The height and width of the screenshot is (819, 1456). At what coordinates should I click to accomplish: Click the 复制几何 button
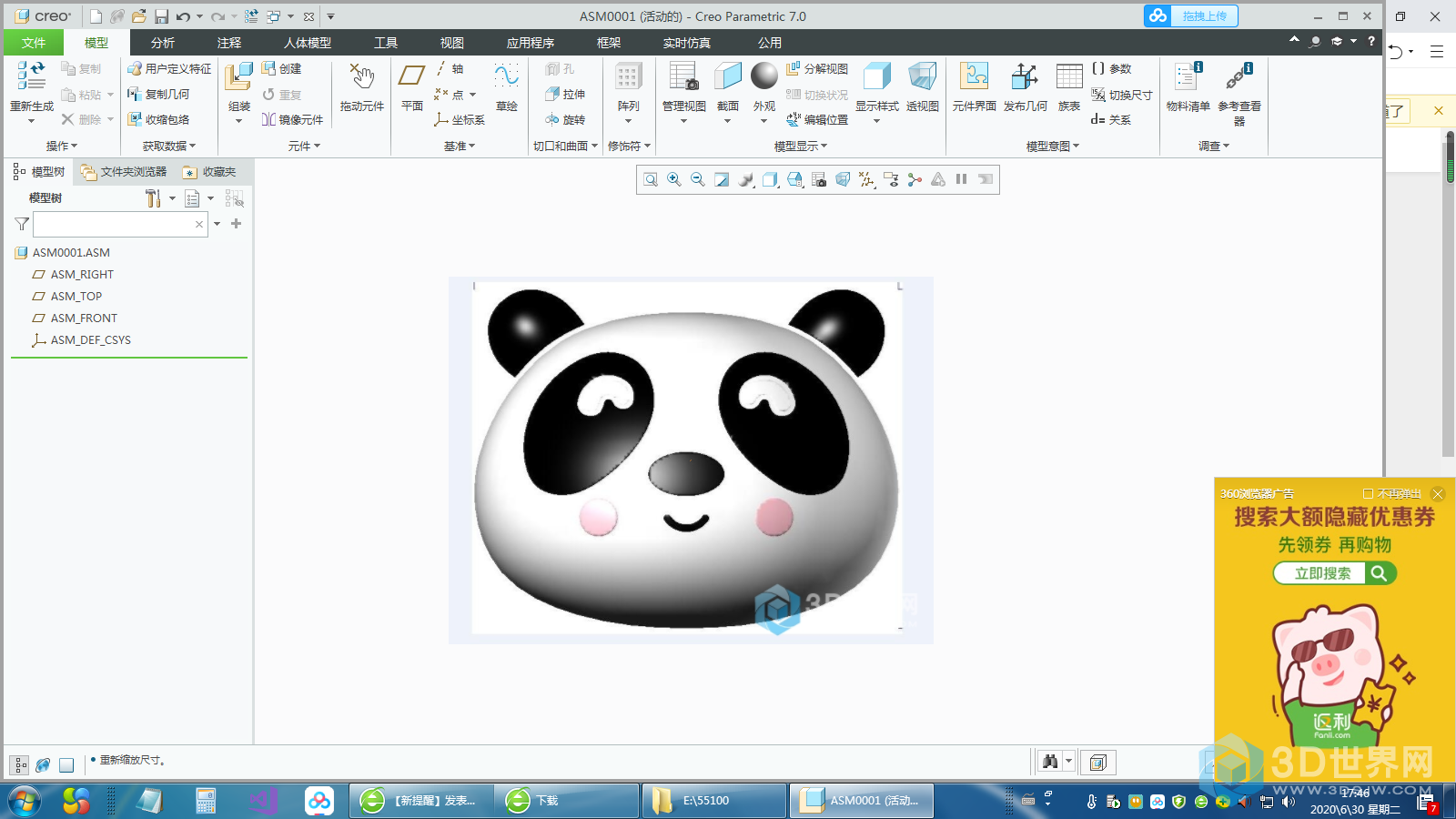point(158,94)
